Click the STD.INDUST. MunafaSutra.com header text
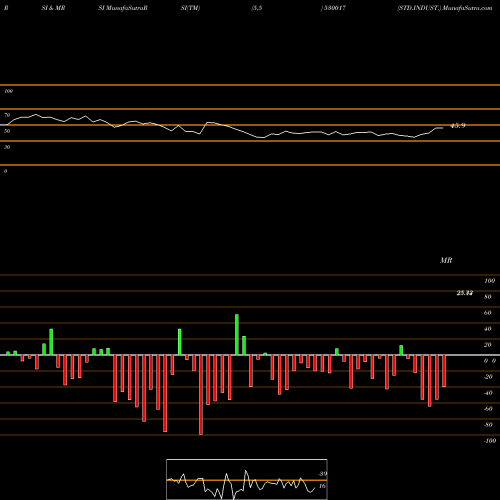The height and width of the screenshot is (500, 500). pos(445,8)
